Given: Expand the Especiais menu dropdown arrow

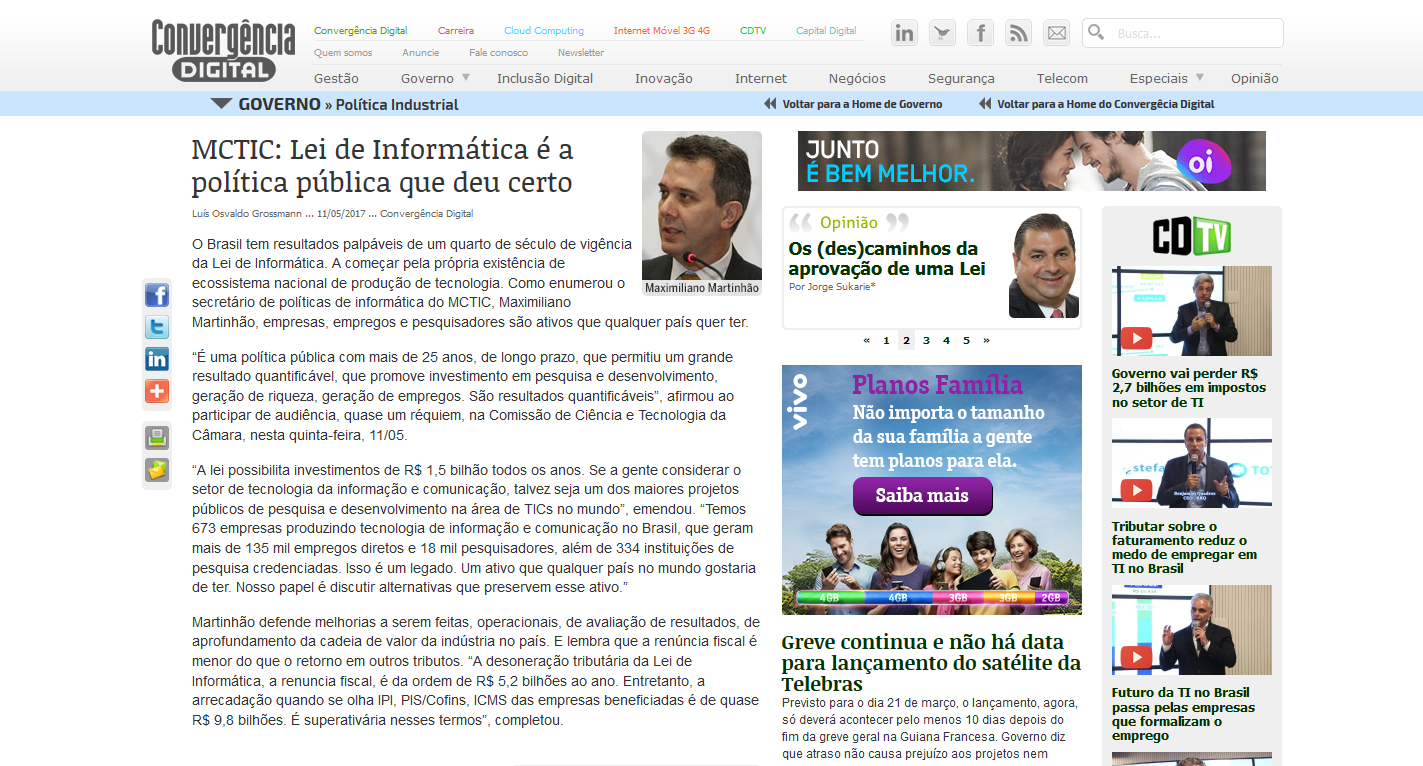Looking at the screenshot, I should [1199, 78].
